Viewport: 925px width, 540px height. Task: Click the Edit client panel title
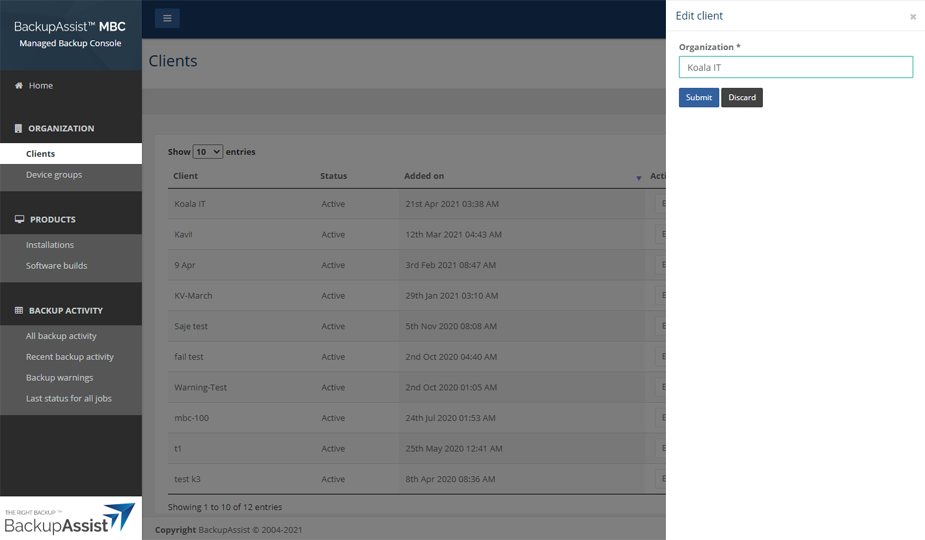(699, 16)
